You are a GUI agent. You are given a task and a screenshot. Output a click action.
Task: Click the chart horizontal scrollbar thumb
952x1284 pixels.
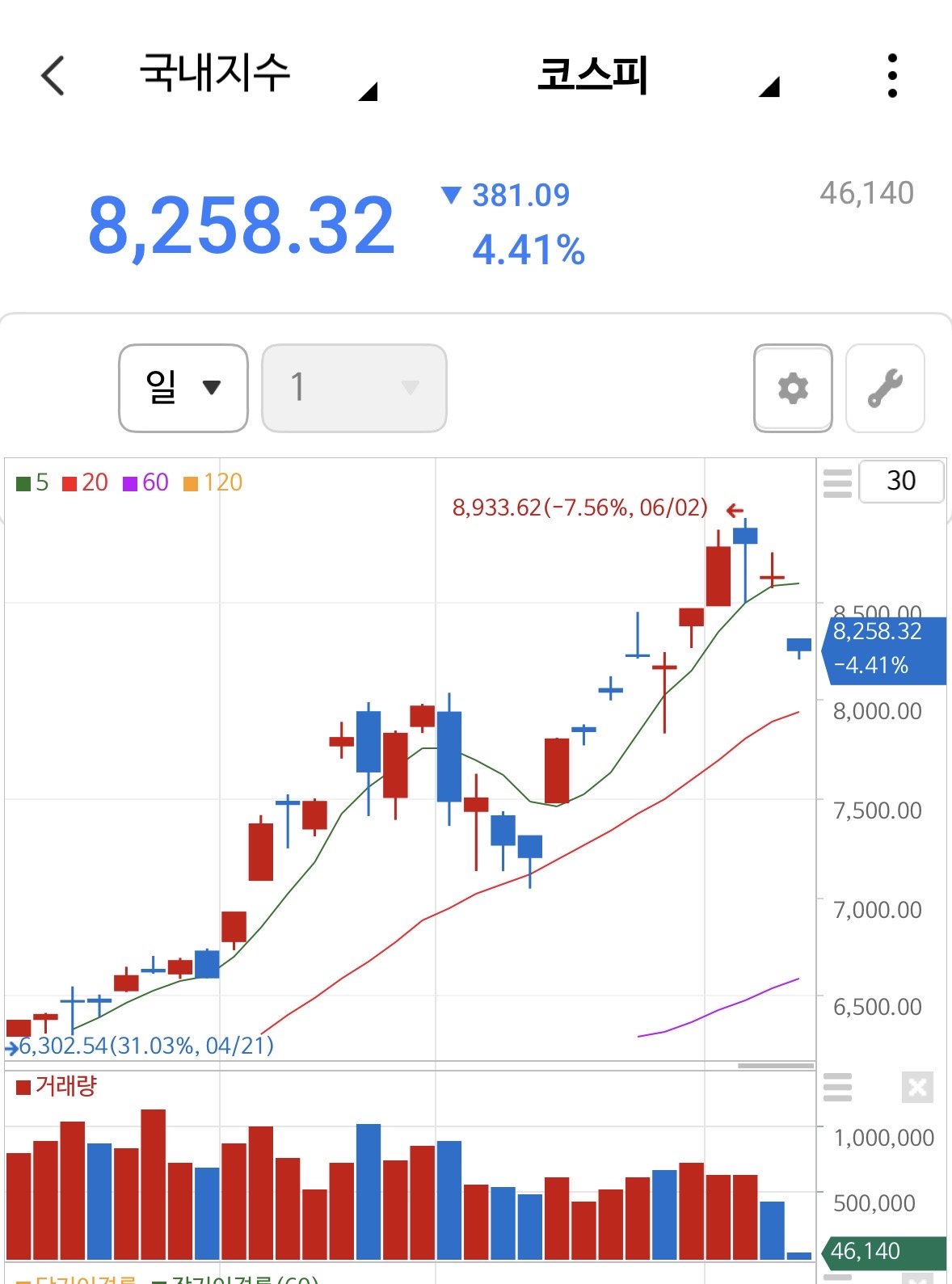click(776, 1066)
